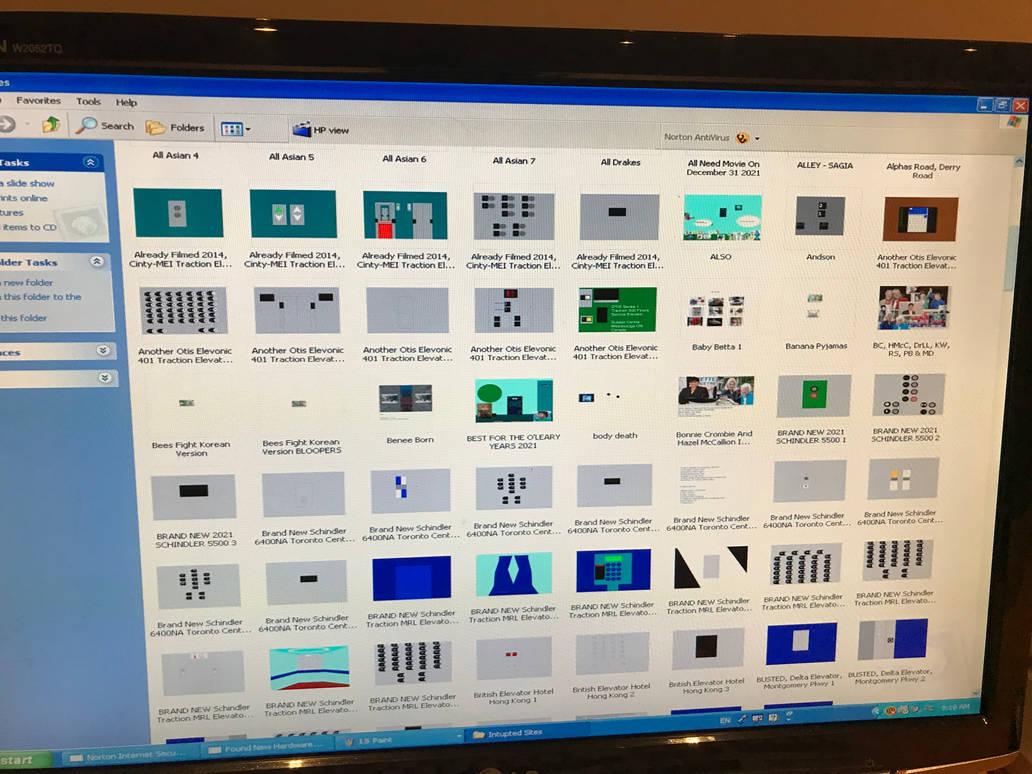
Task: Expand the Other Places panel
Action: tap(103, 350)
